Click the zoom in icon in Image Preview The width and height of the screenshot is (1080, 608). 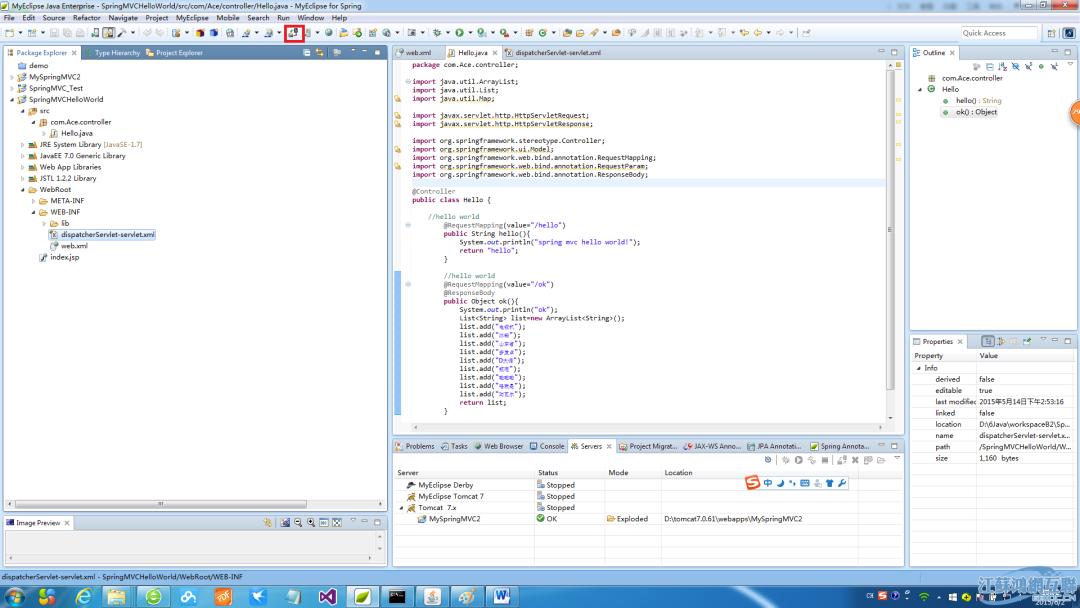311,522
